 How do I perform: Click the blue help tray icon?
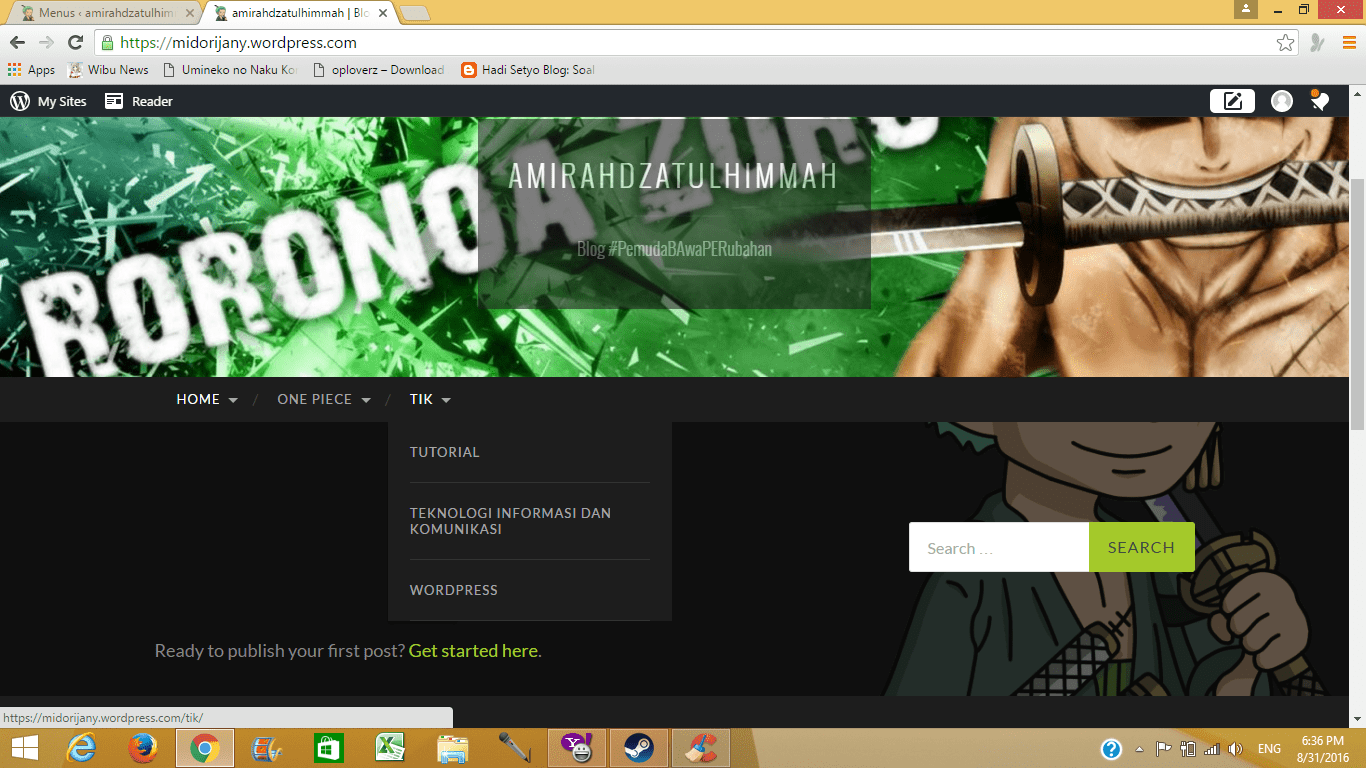click(1111, 749)
